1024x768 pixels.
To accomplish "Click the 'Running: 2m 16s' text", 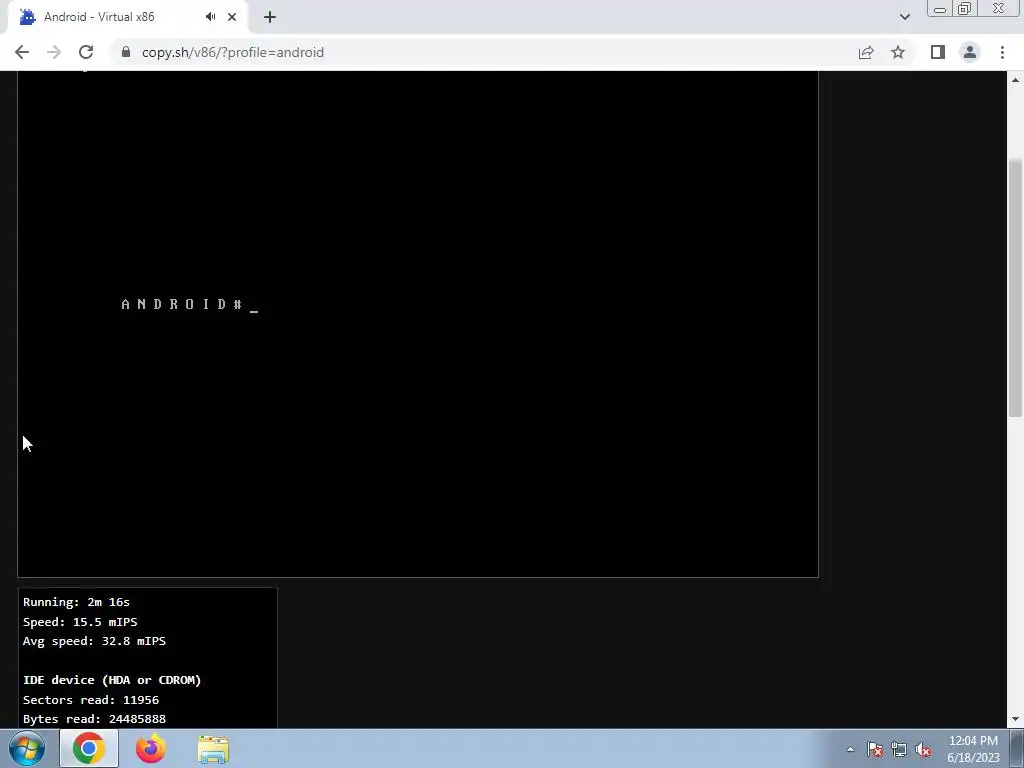I will tap(76, 602).
